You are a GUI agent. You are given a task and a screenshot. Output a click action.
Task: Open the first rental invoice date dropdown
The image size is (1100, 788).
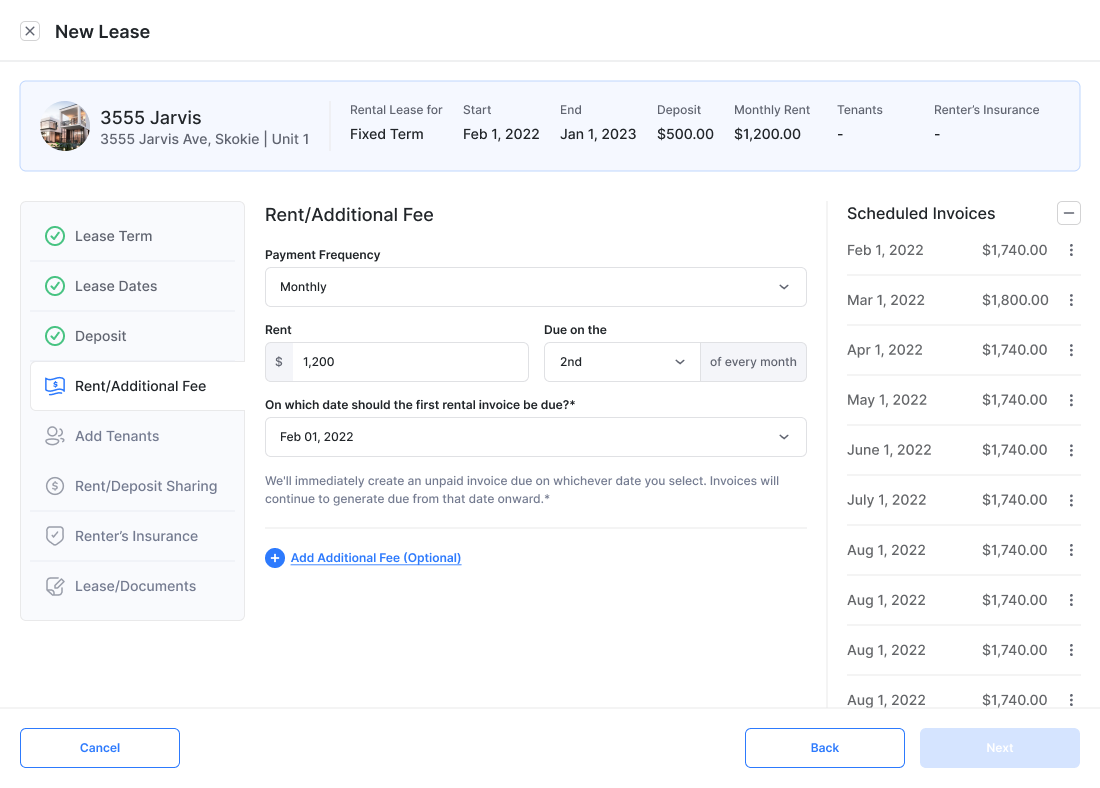[x=535, y=437]
